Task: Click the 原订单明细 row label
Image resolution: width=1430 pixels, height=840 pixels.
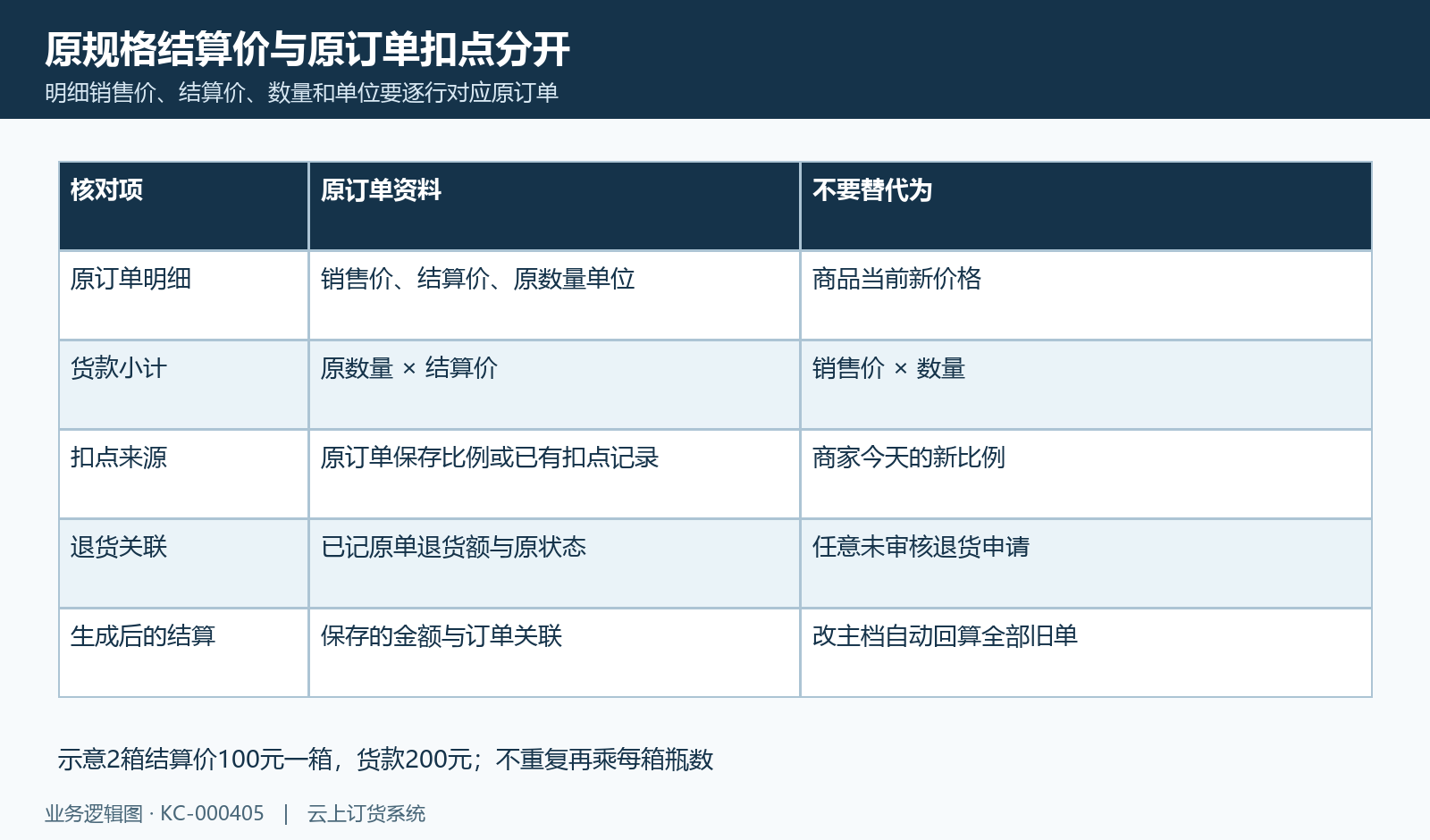Action: (x=184, y=296)
